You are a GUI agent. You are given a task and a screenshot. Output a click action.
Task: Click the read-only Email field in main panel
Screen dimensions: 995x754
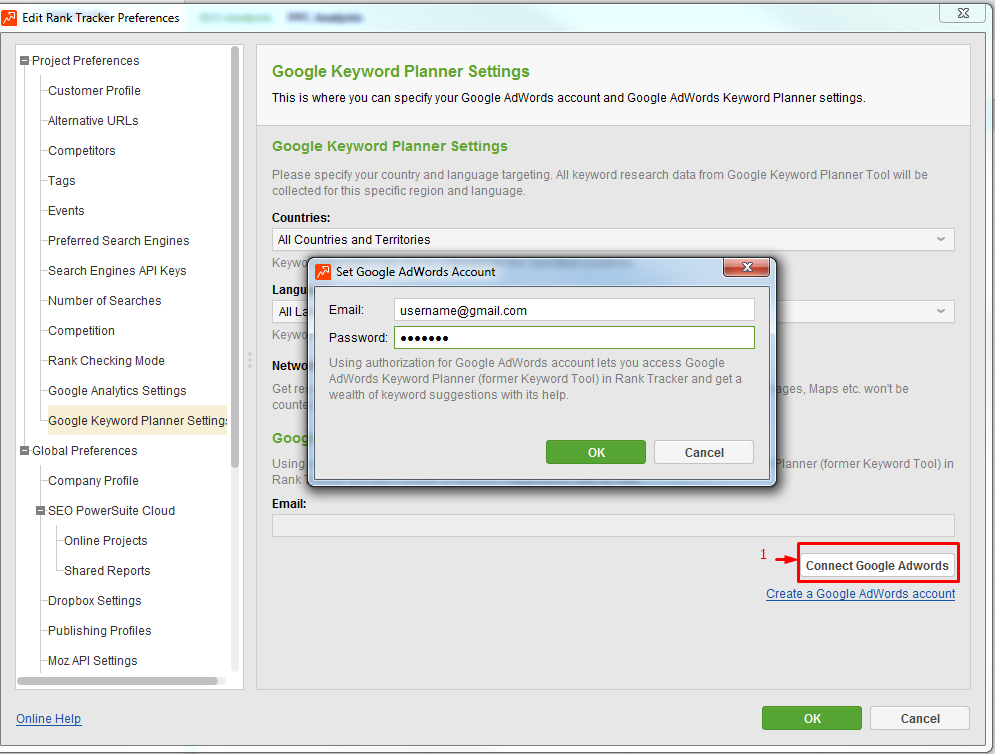[613, 526]
